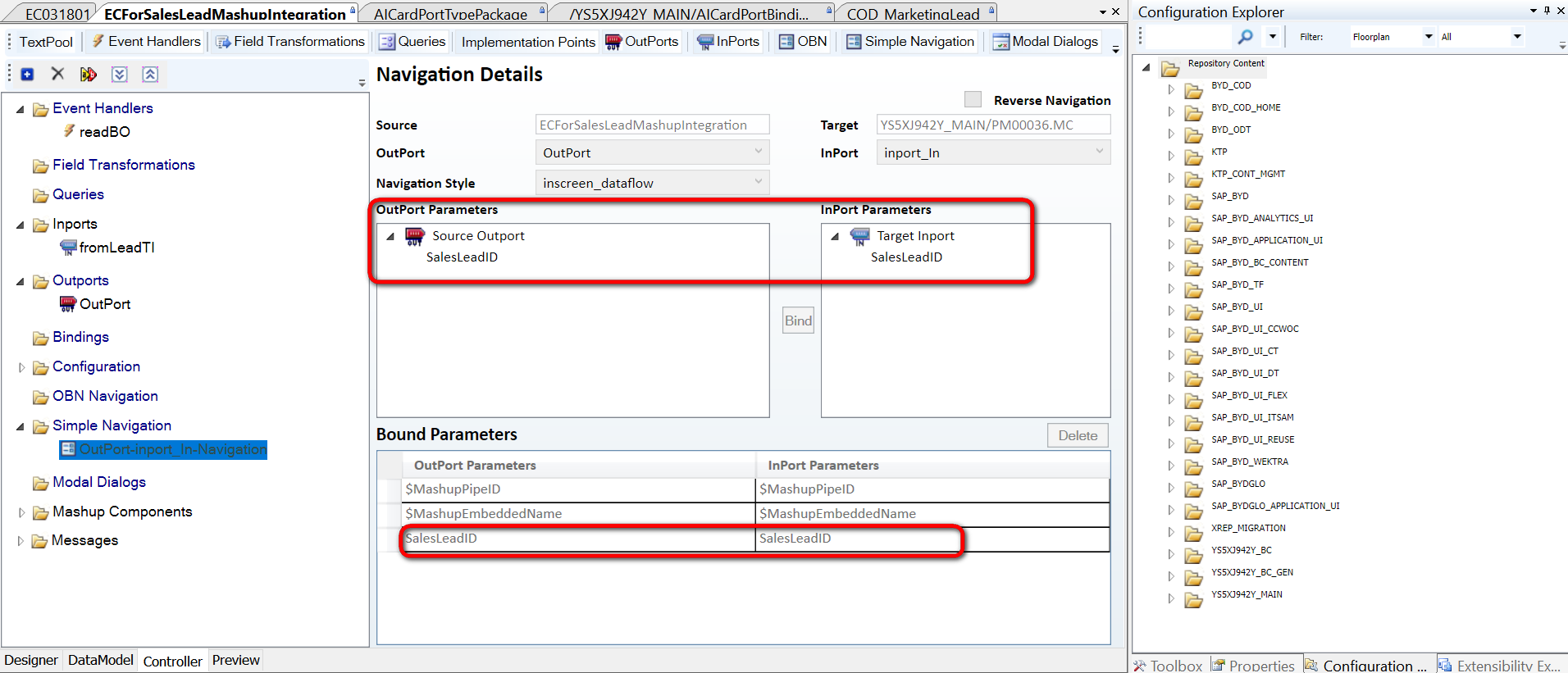Open the Event Handlers toolbar tab
1568x673 pixels.
146,41
